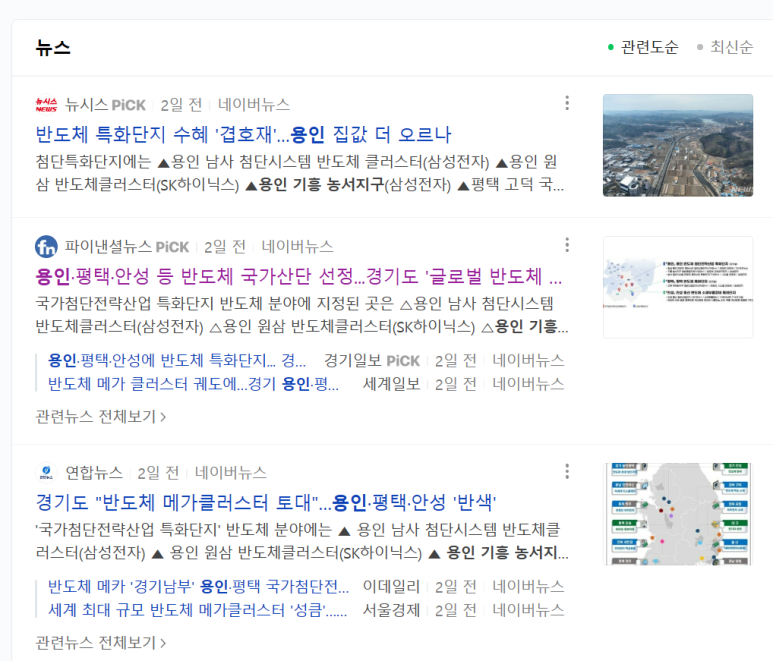Click summary text starting '국가첨단전략산업 특화단지' 반도체 분야에는
This screenshot has height=661, width=773.
click(302, 541)
